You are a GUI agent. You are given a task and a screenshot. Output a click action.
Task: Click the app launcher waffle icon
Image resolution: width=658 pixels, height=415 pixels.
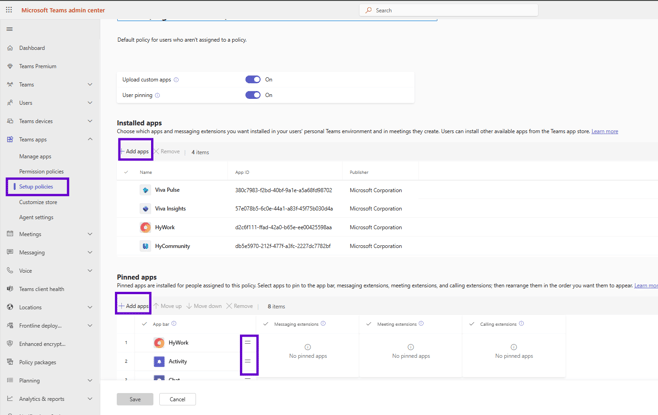pos(9,10)
